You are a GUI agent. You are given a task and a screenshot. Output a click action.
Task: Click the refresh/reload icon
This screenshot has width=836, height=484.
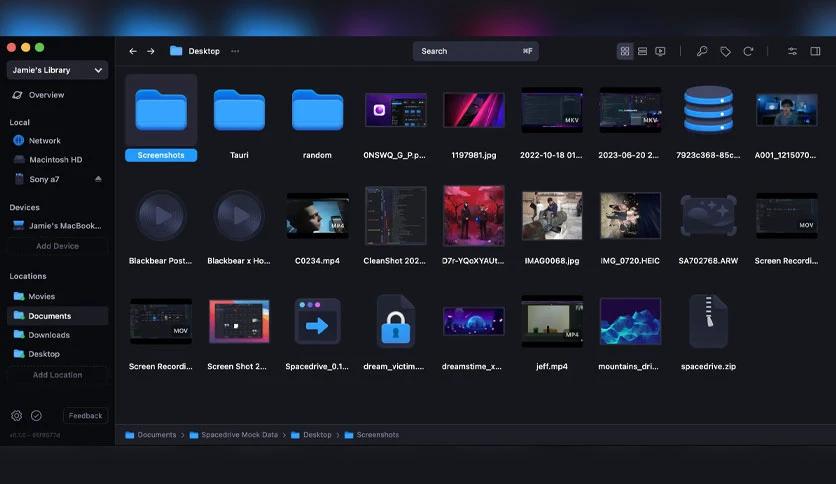[748, 51]
